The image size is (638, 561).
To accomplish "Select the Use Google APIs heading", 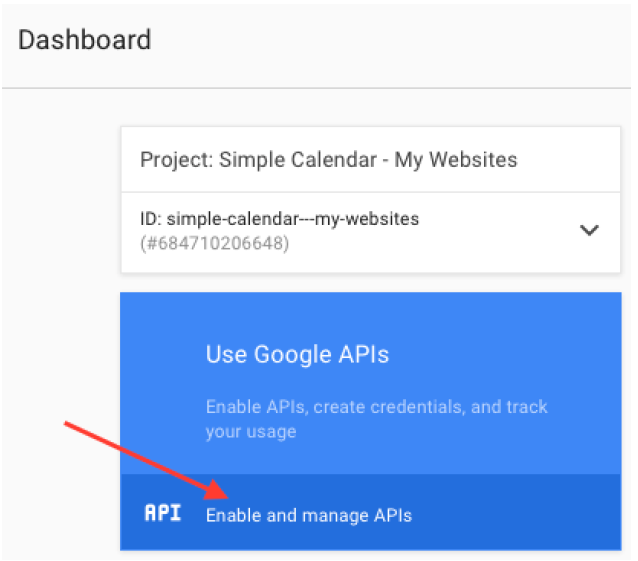I will click(297, 354).
